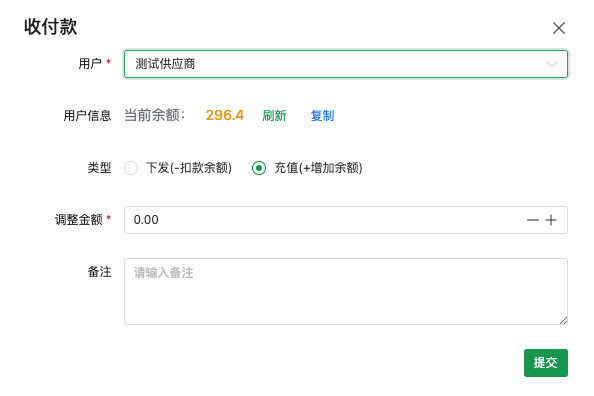
Task: Refresh balance via 刷新 link
Action: [274, 116]
